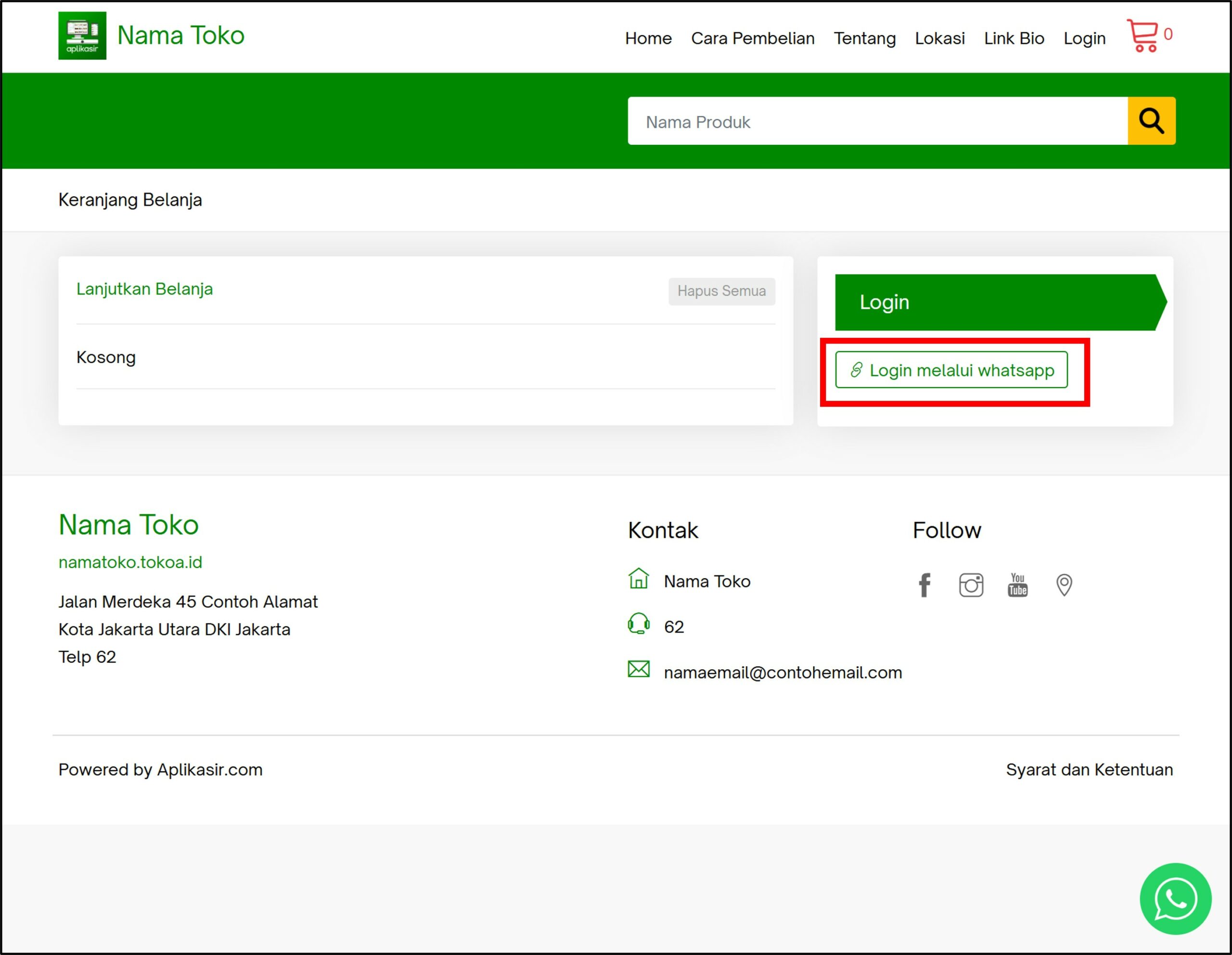The image size is (1232, 955).
Task: Open the Syarat dan Ketentuan link
Action: click(x=1089, y=769)
